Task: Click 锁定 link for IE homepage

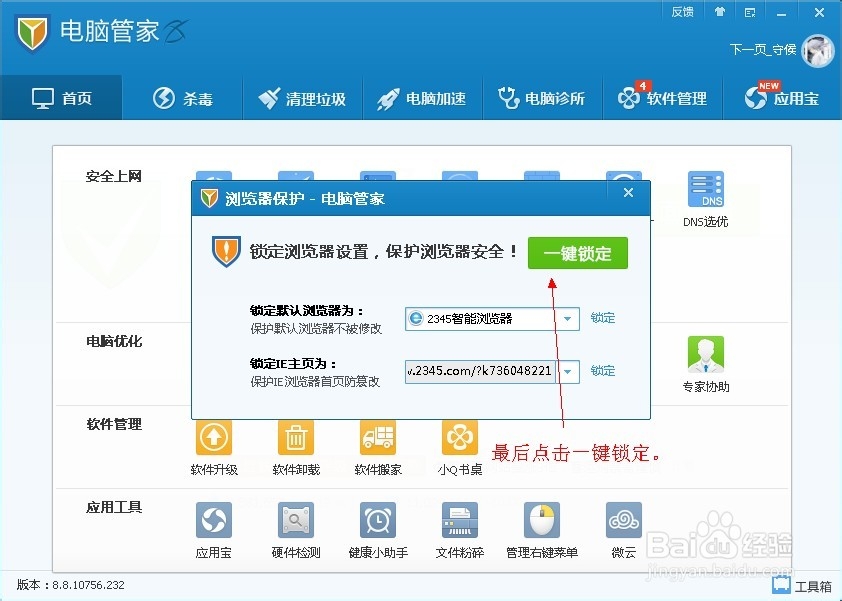Action: tap(603, 371)
